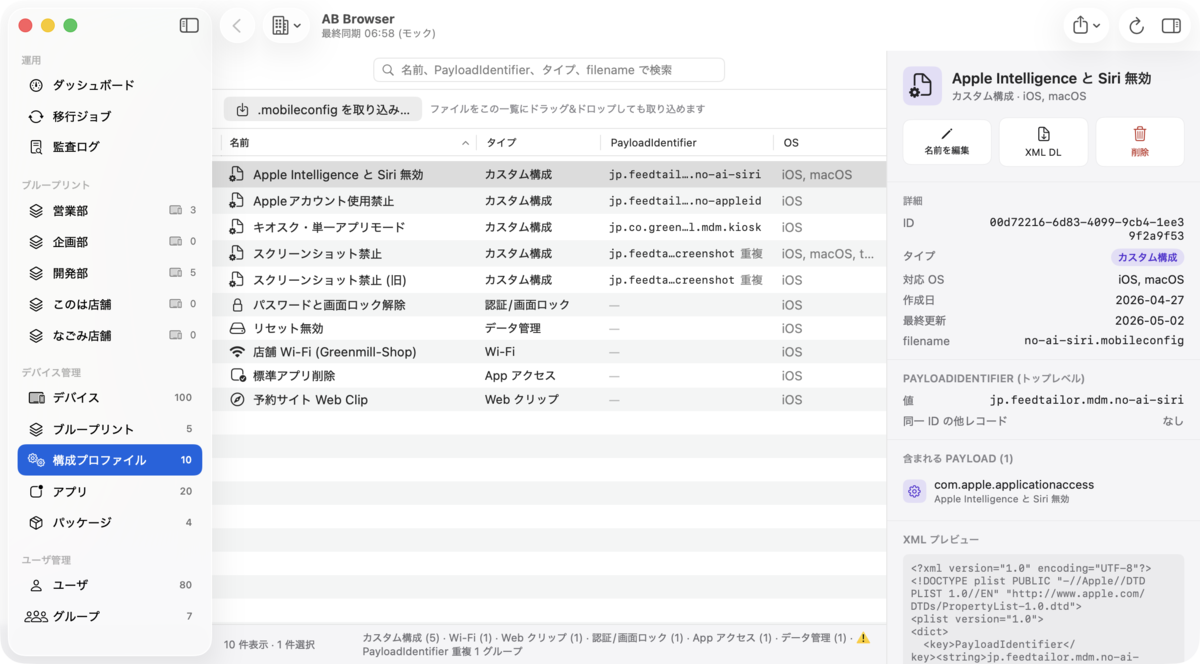Viewport: 1200px width, 664px height.
Task: Open ブループリント under デバイス管理
Action: [x=110, y=429]
